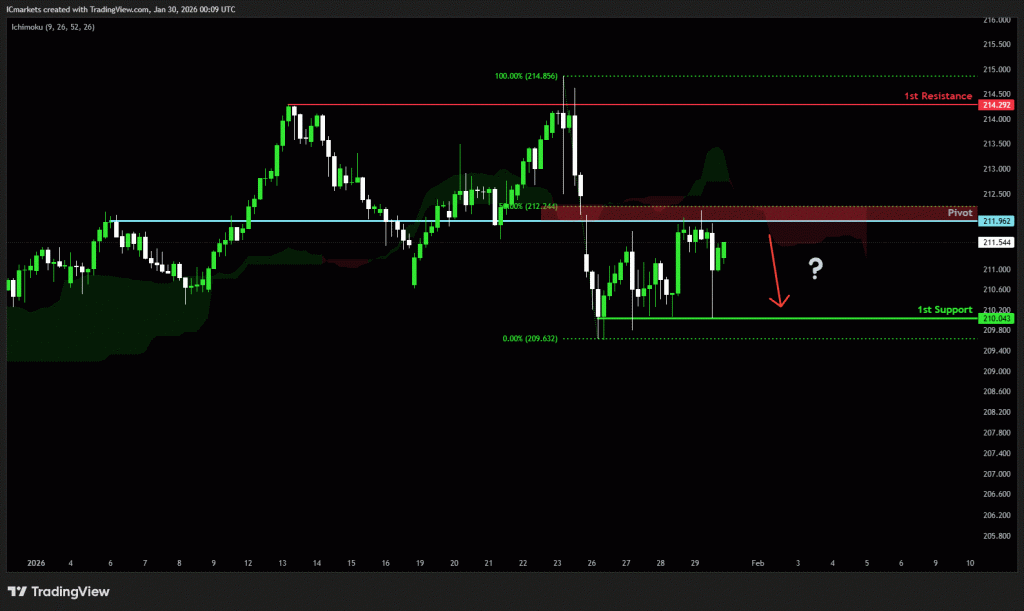Viewport: 1024px width, 611px height.
Task: Click the 26 date label on the time axis
Action: point(590,564)
